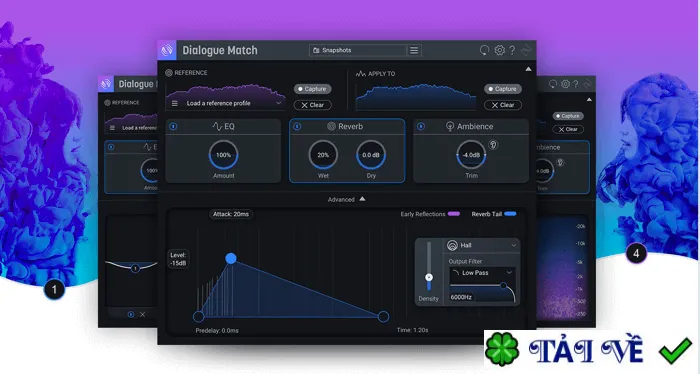Collapse the top section with up arrow
The width and height of the screenshot is (700, 374).
[528, 69]
